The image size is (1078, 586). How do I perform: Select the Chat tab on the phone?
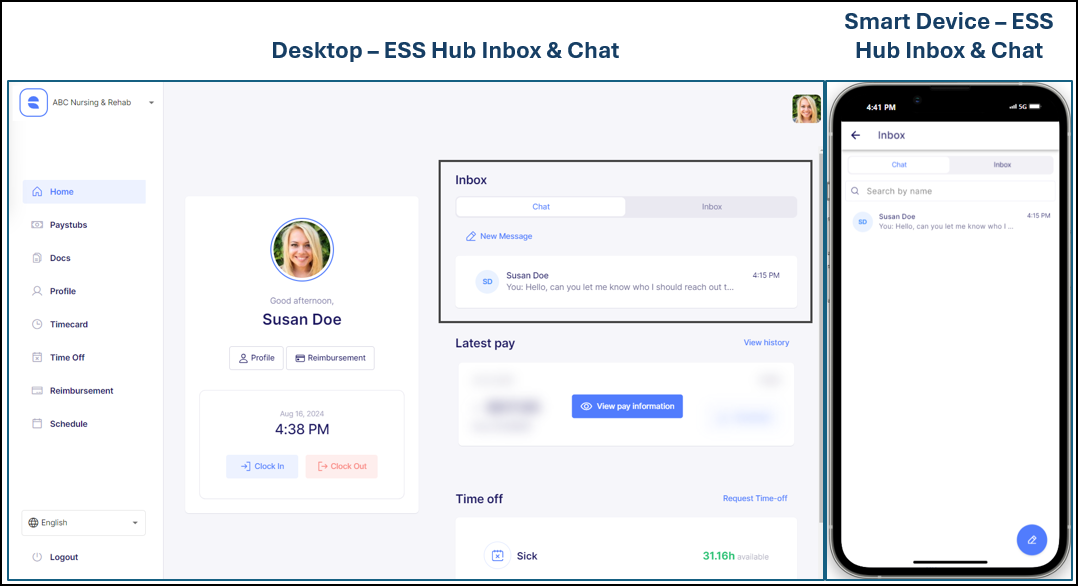898,164
